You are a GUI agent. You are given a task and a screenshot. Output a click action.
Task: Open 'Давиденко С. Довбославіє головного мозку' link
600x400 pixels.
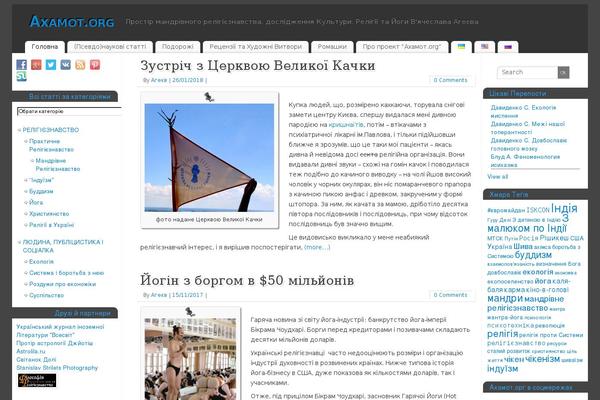tap(528, 144)
